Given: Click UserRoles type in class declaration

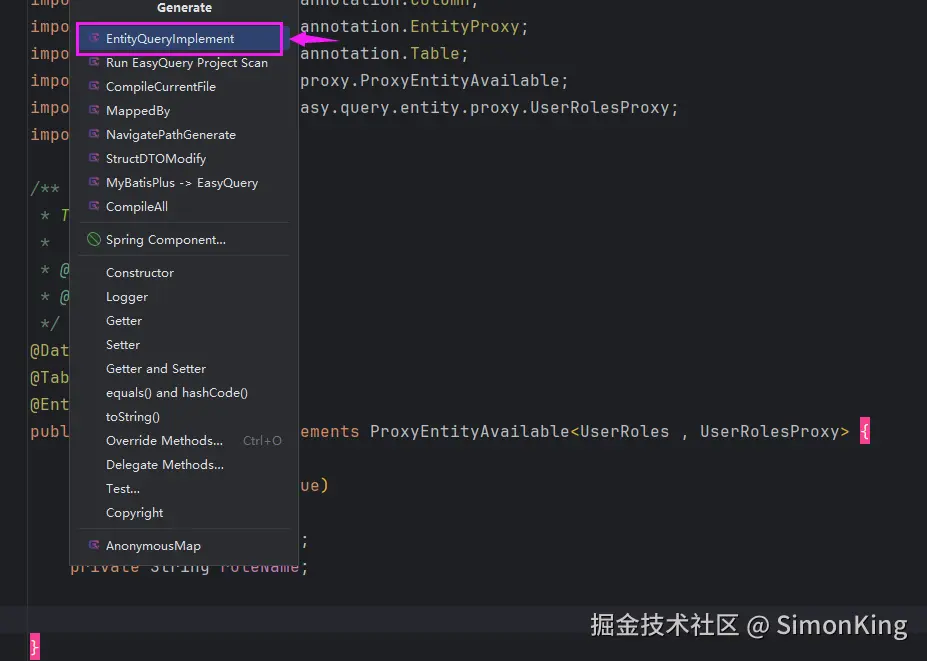Looking at the screenshot, I should 624,432.
